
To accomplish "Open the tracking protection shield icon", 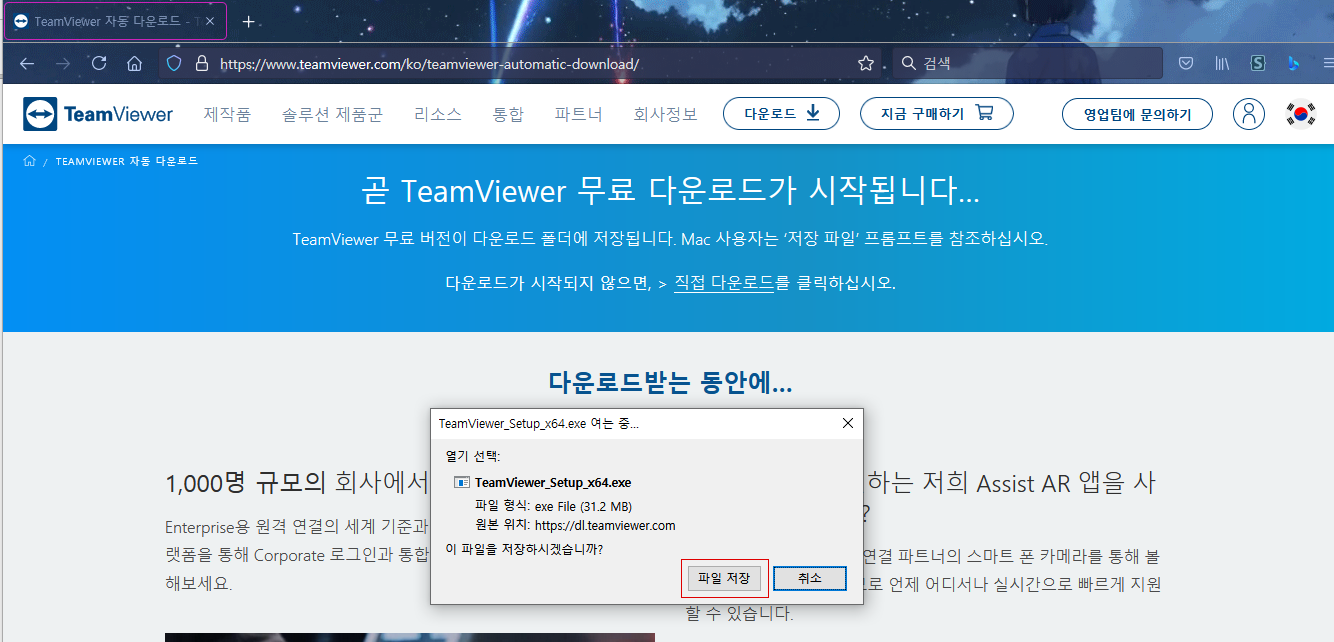I will (174, 63).
